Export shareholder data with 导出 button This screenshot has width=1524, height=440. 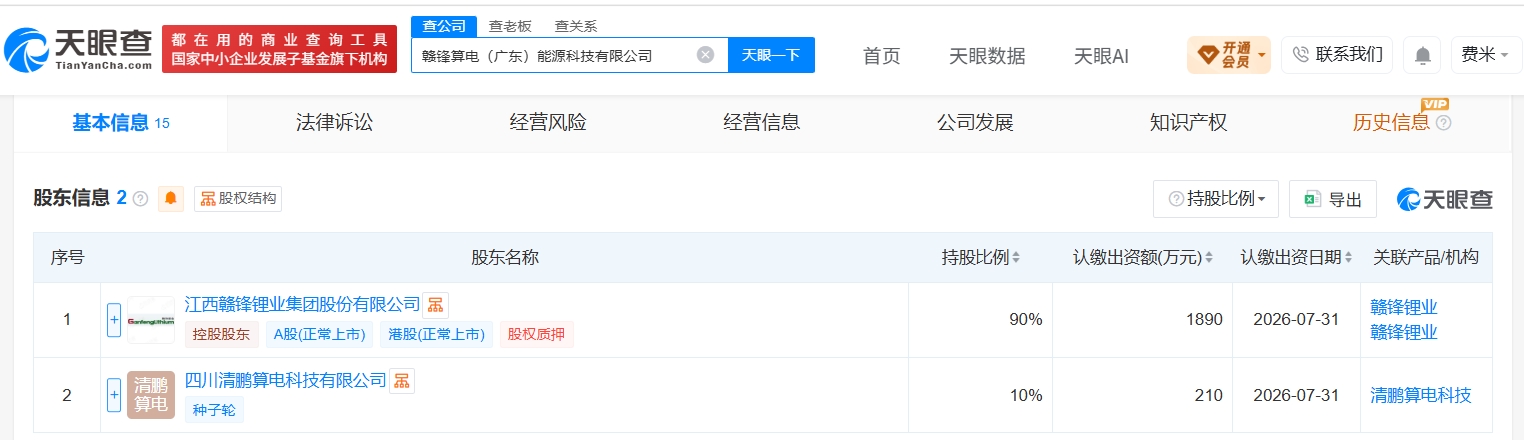tap(1333, 199)
